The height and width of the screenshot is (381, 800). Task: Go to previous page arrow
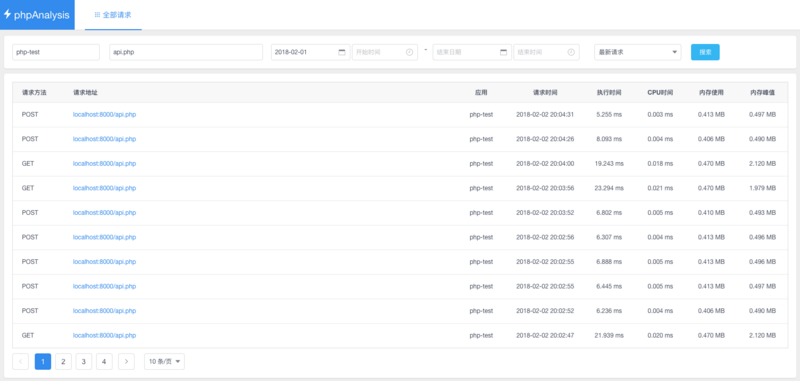tap(20, 362)
